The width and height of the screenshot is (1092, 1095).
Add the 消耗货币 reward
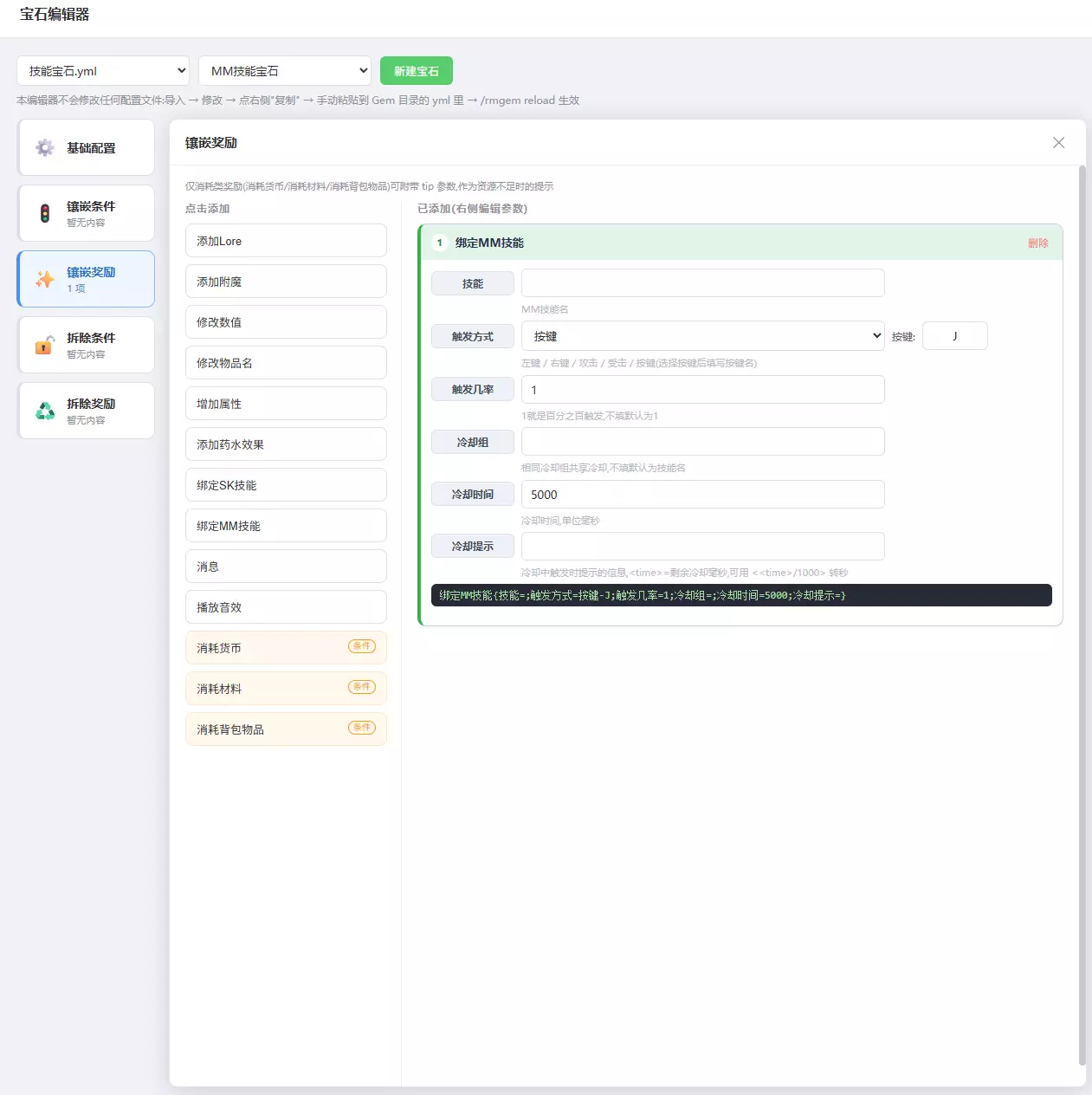pos(286,648)
